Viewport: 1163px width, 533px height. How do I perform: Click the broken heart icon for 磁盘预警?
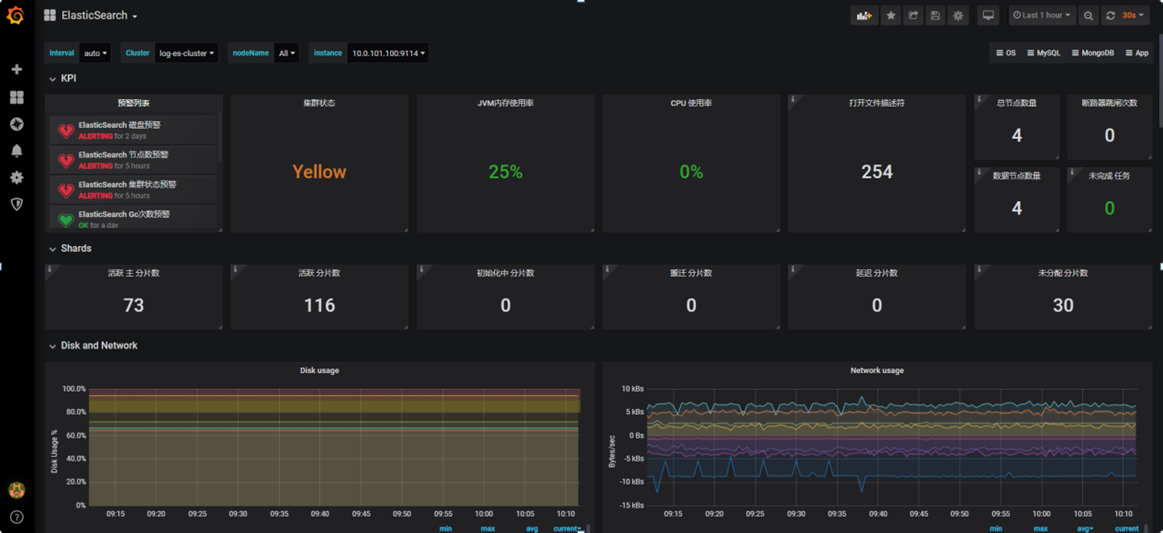[x=66, y=130]
